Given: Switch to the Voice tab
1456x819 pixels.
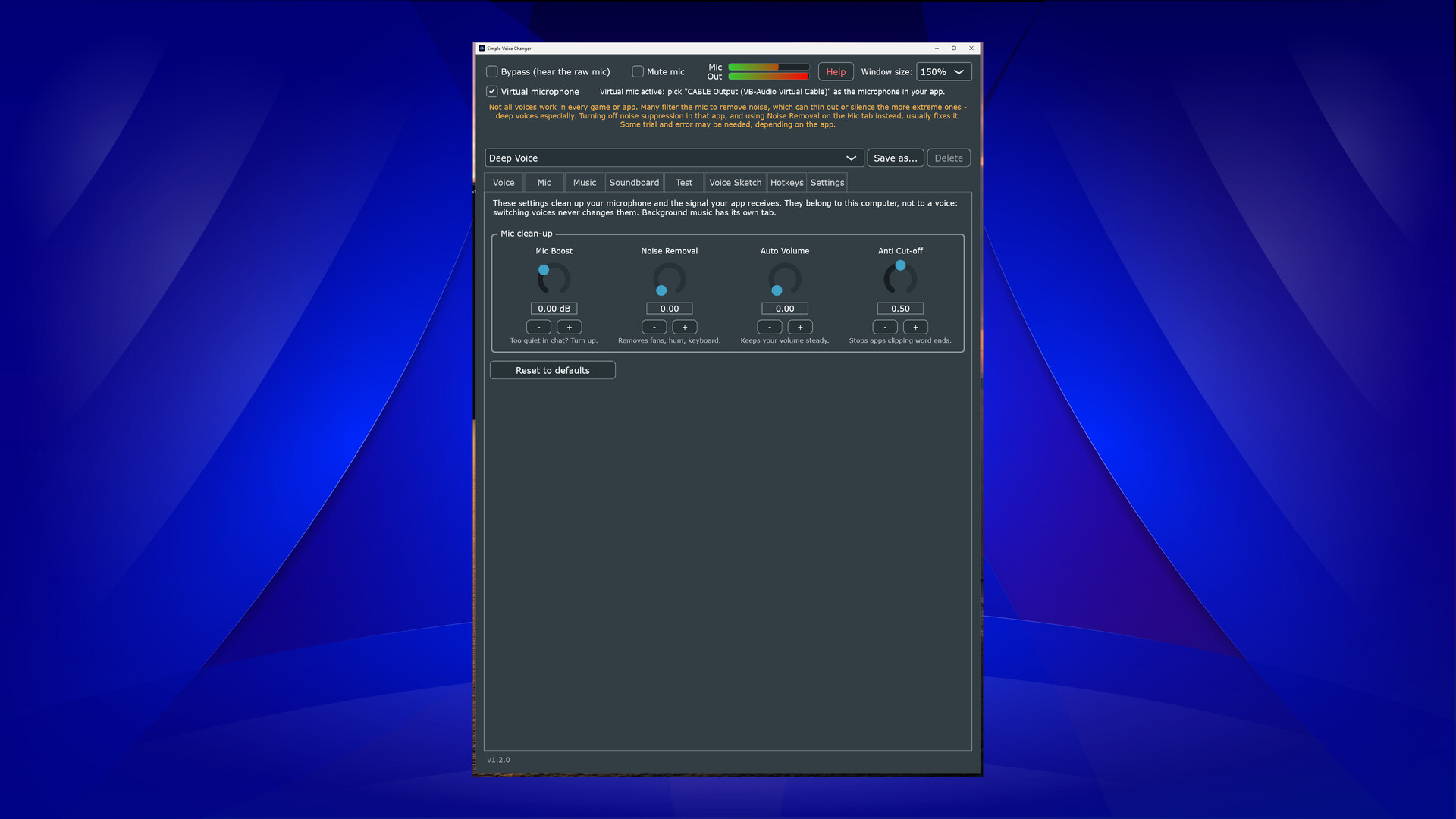Looking at the screenshot, I should pos(504,183).
